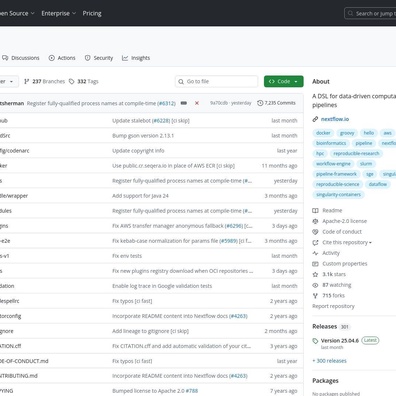The height and width of the screenshot is (396, 396).
Task: Open the Packages heading link
Action: 325,381
